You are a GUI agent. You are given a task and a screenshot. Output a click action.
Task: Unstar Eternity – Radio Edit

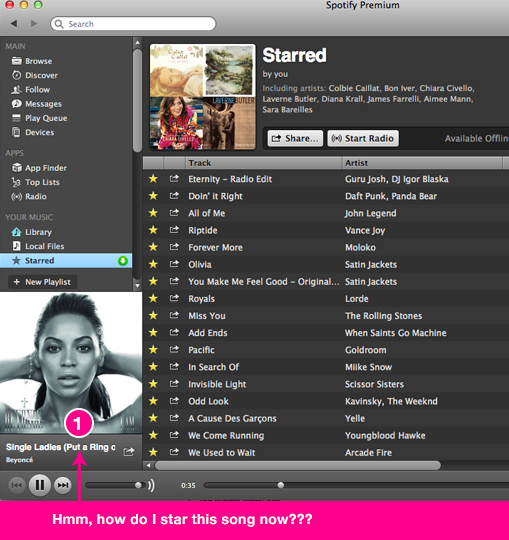153,179
